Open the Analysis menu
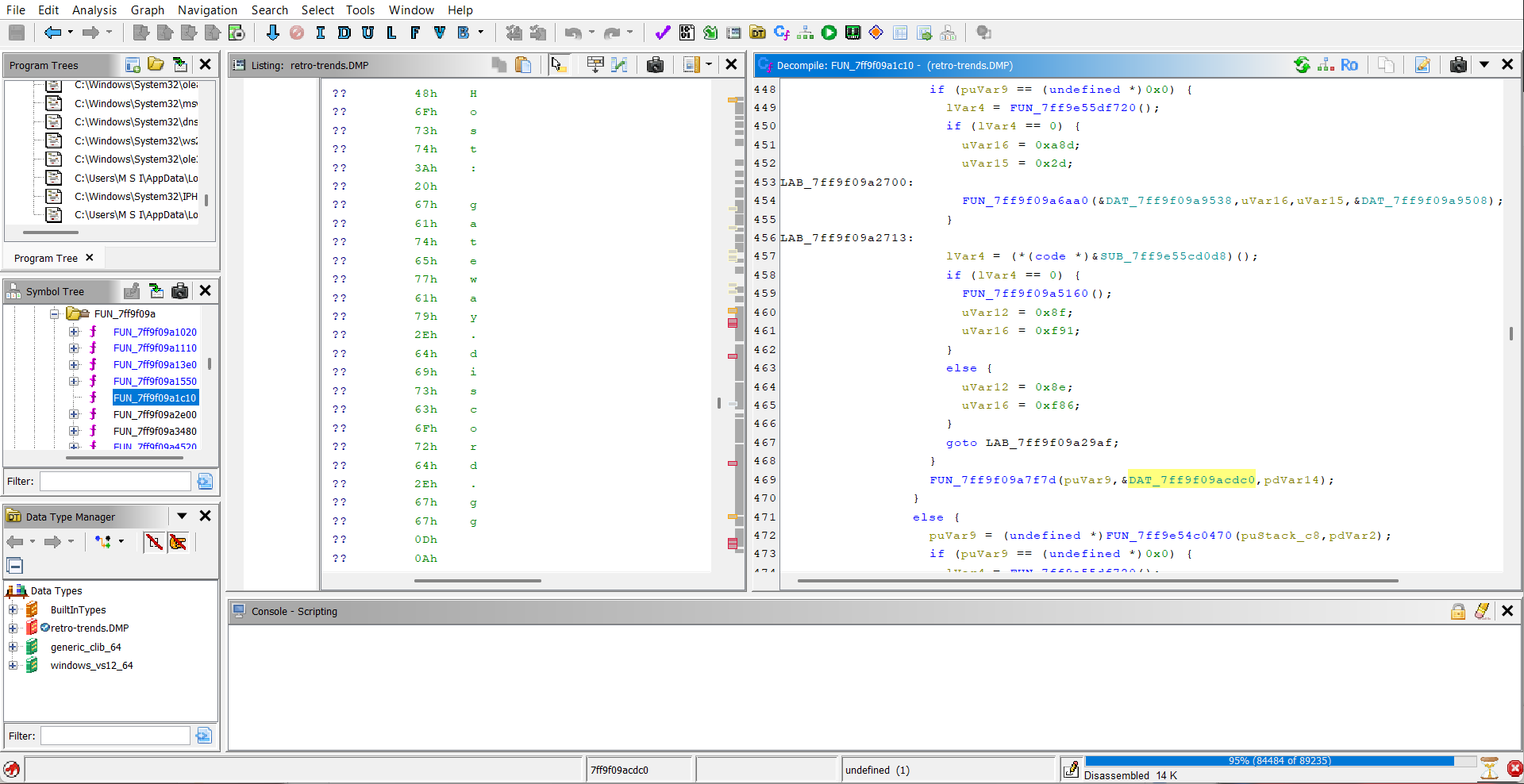 [94, 10]
